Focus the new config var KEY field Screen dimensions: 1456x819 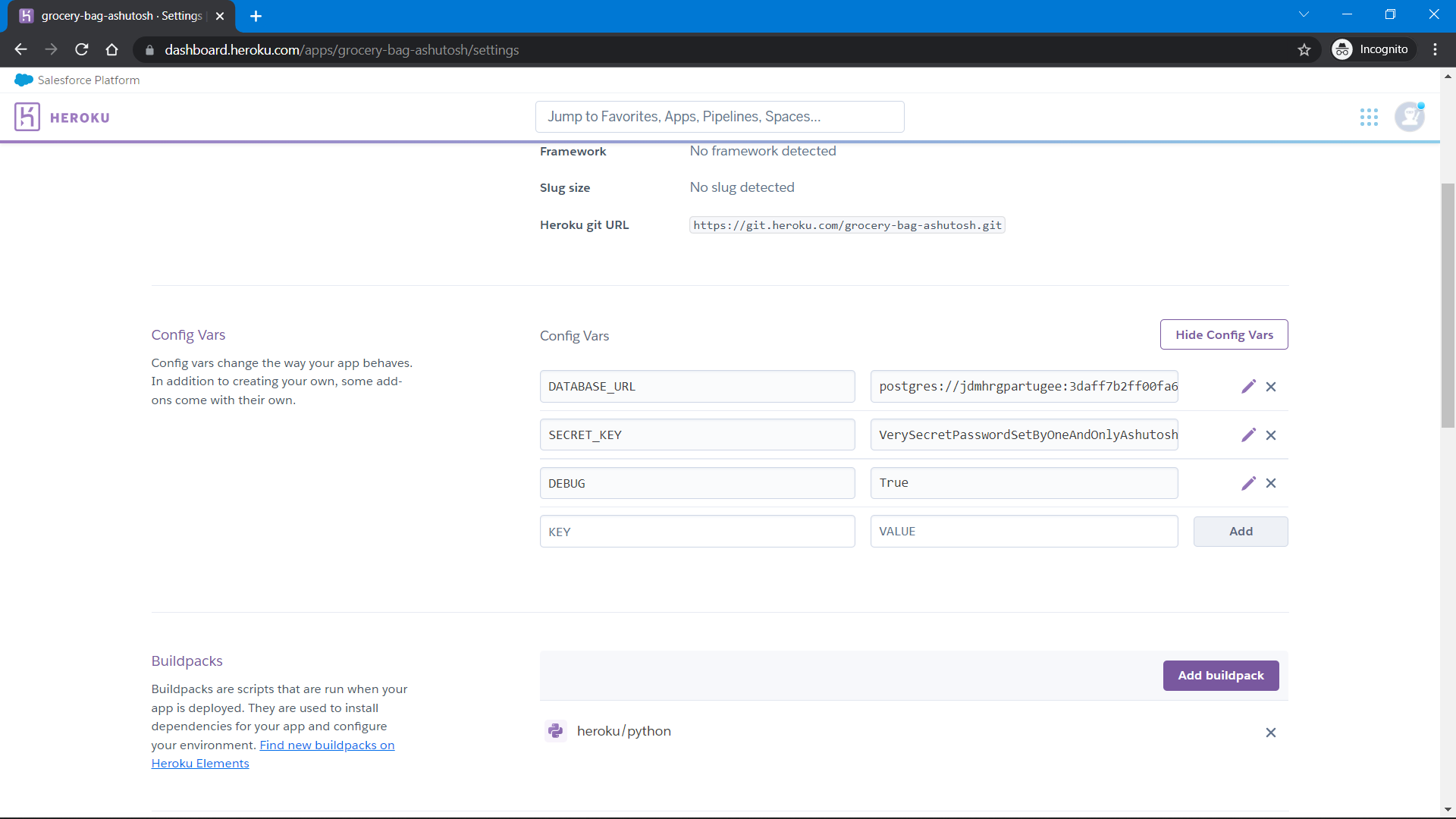point(697,532)
